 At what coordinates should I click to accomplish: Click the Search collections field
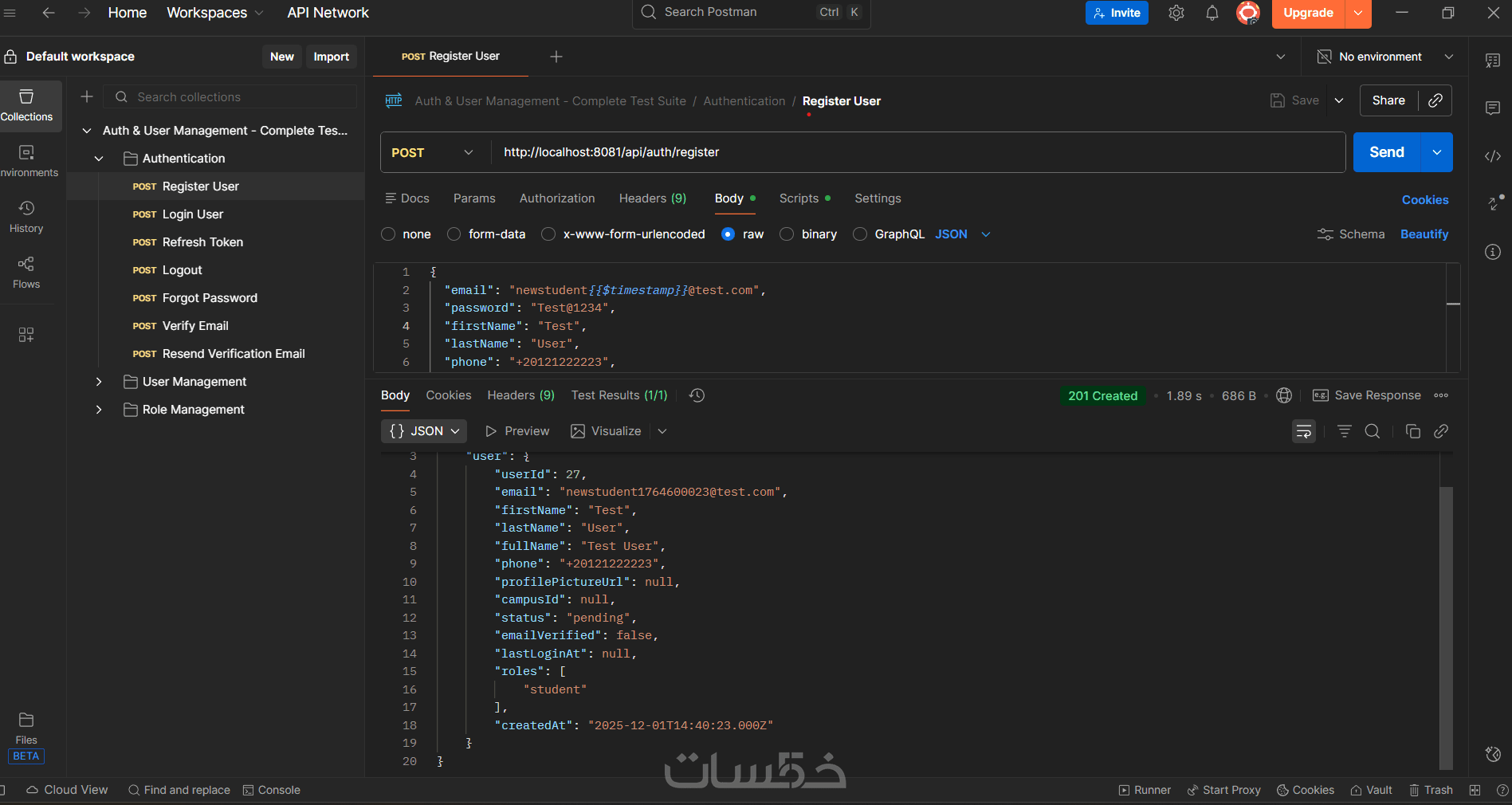point(231,96)
